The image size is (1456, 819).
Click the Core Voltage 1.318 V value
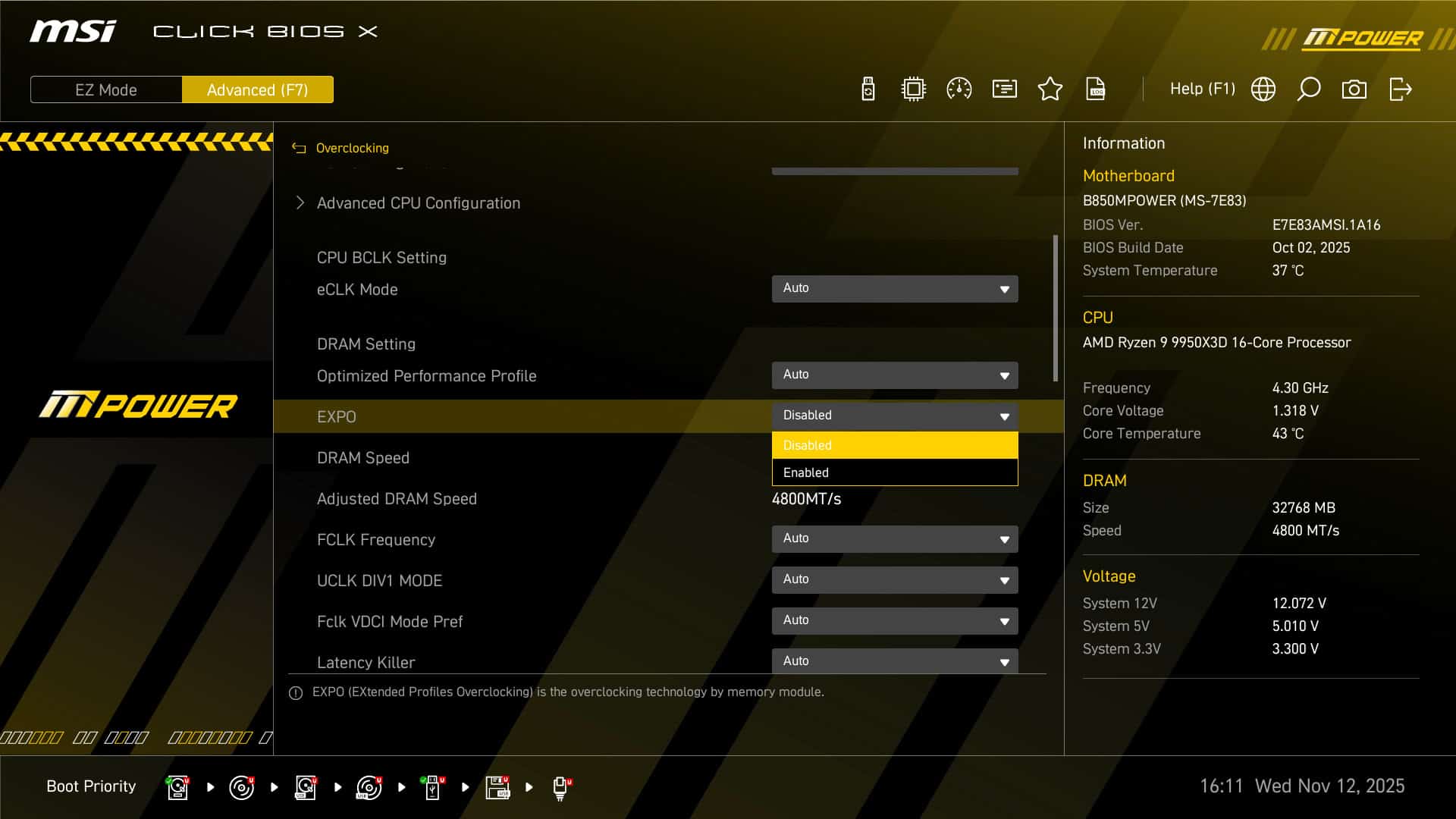point(1295,410)
